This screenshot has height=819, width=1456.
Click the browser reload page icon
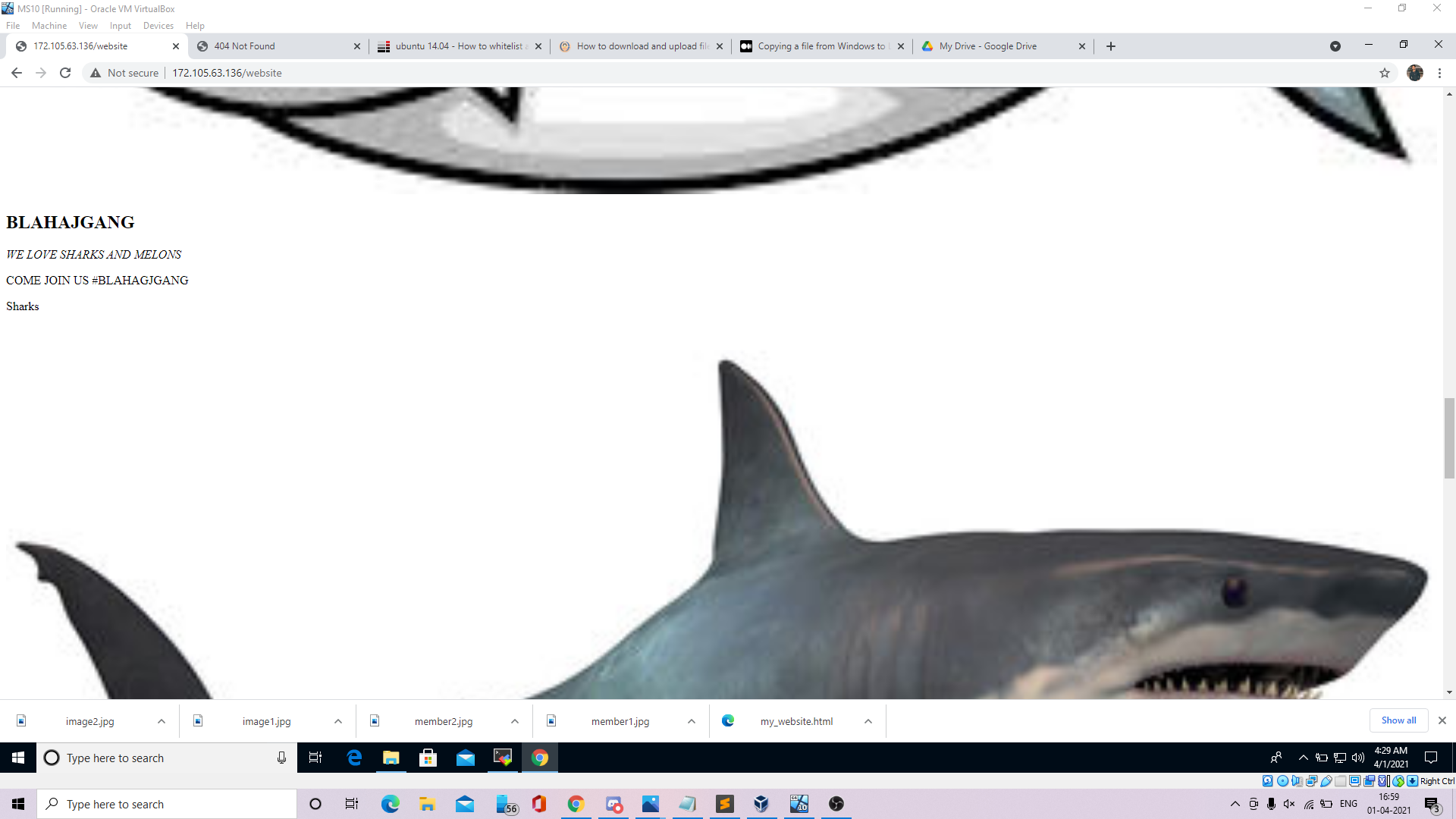[65, 73]
